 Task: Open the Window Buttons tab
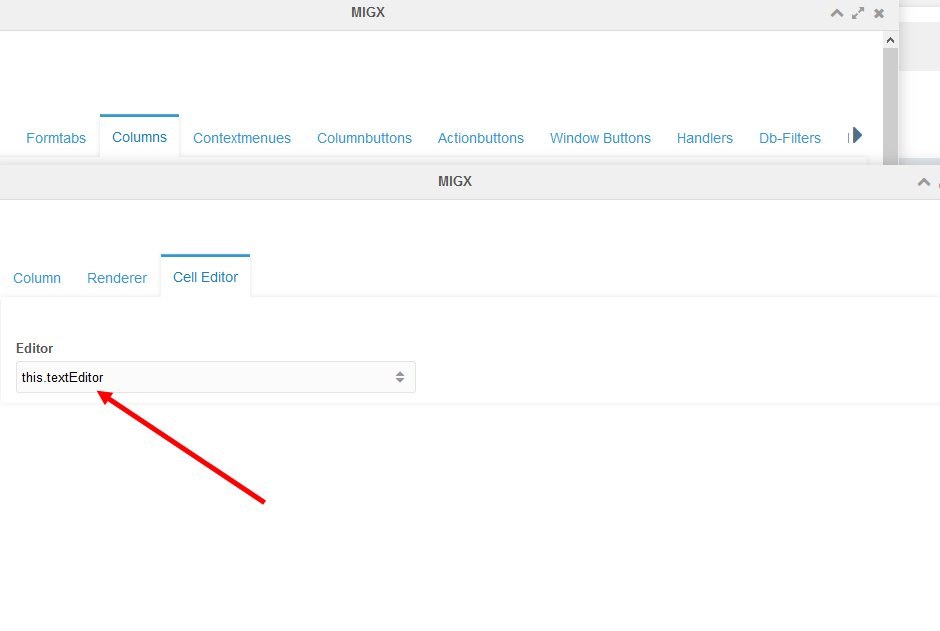(600, 138)
